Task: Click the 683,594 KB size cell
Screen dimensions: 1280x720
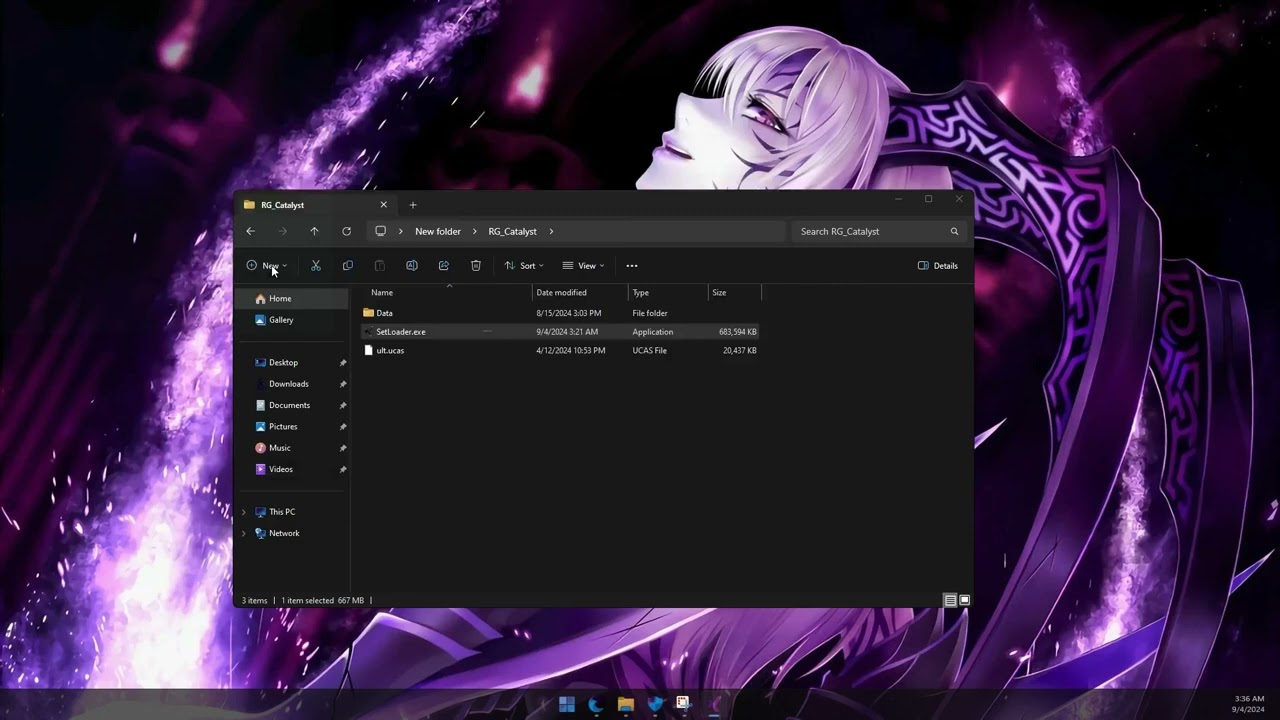Action: pyautogui.click(x=738, y=332)
